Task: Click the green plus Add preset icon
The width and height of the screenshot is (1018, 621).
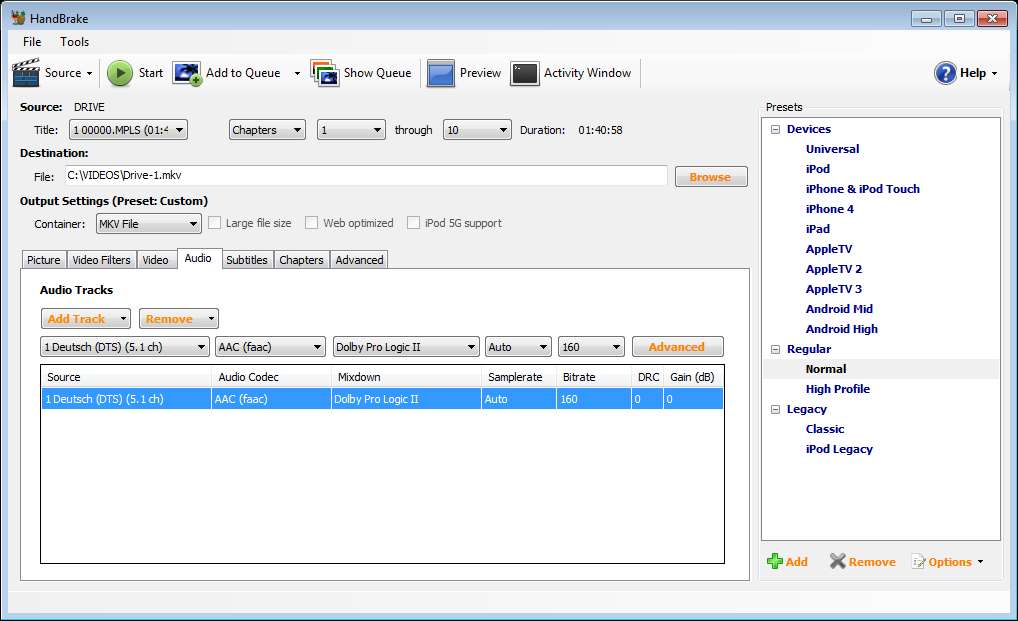Action: (x=775, y=562)
